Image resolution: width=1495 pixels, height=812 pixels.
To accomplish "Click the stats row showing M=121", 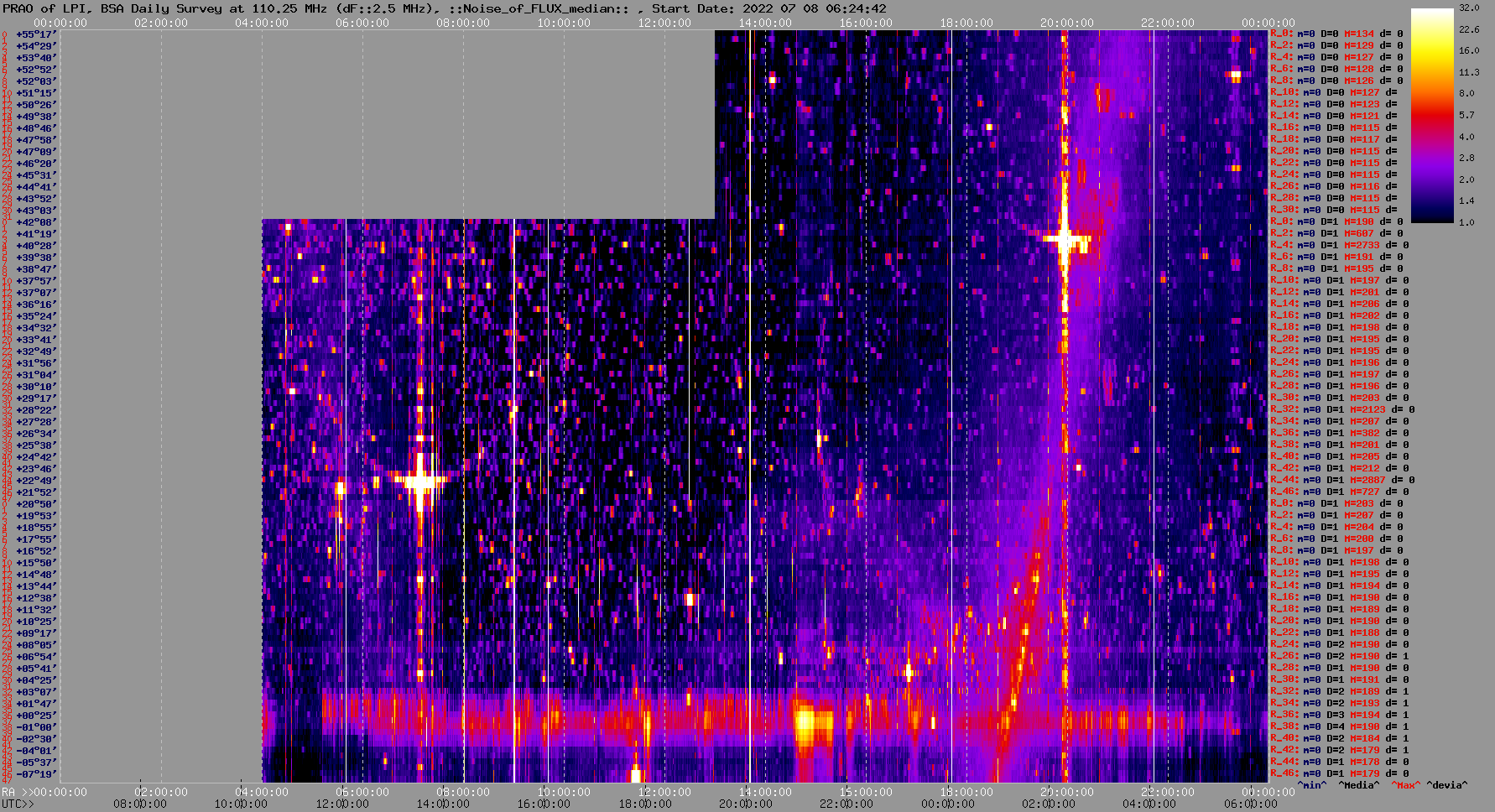I will pyautogui.click(x=1334, y=117).
